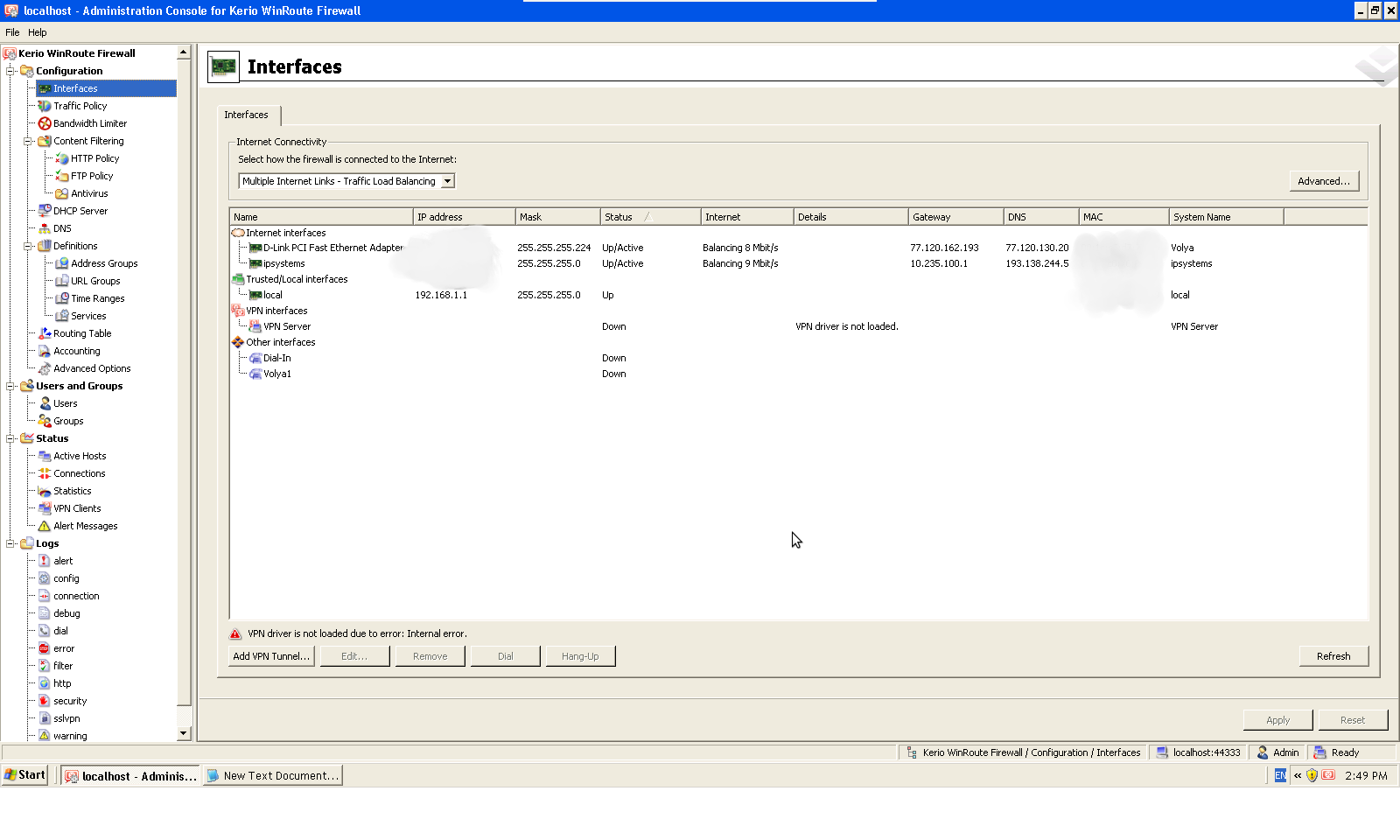Click the Statistics icon

[45, 491]
